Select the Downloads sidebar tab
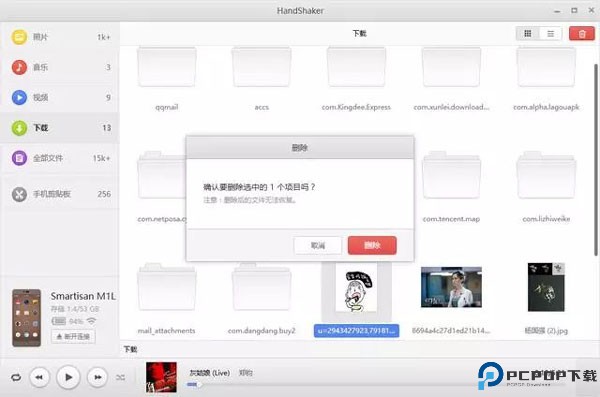Screen dimensions: 600x397 [x=59, y=128]
